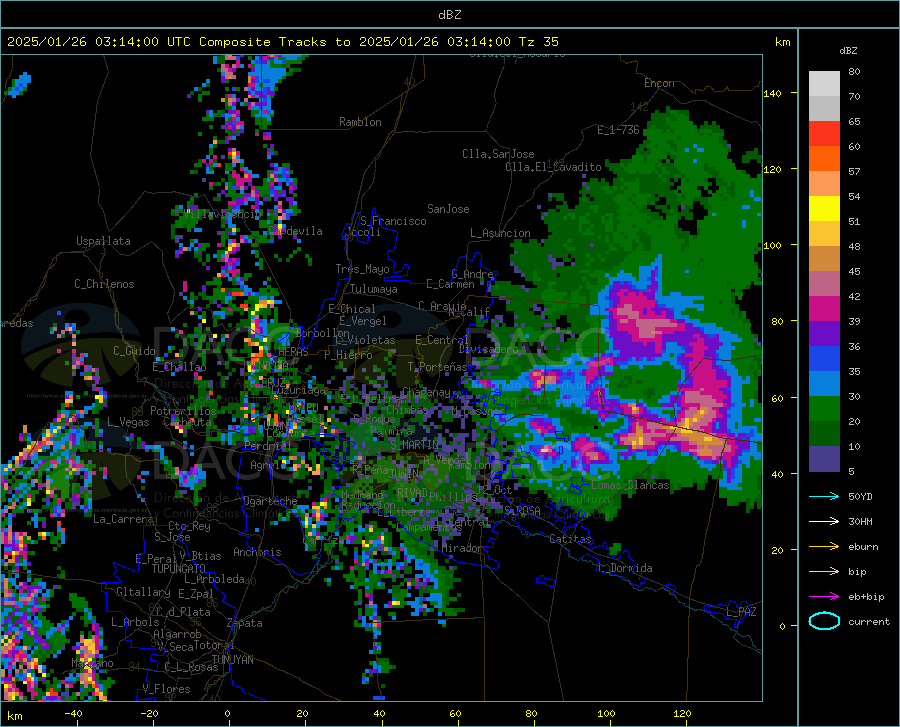This screenshot has height=727, width=900.
Task: Pick the light blue 30-35 dBZ swatch
Action: 824,384
